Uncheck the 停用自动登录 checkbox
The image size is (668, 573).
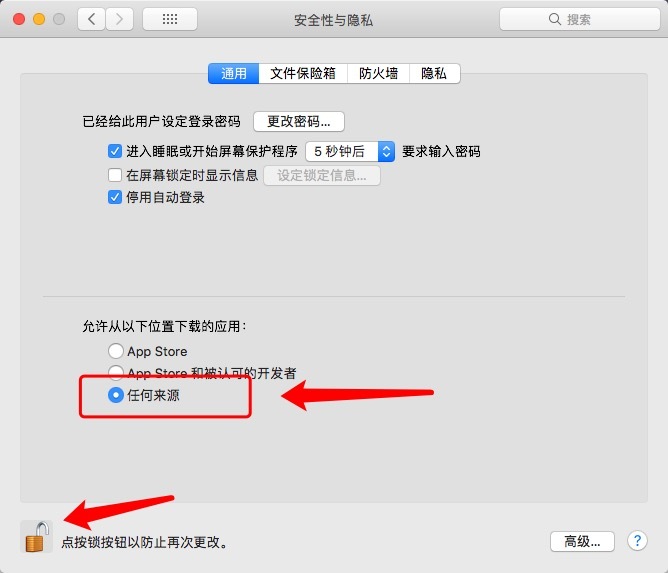click(115, 197)
